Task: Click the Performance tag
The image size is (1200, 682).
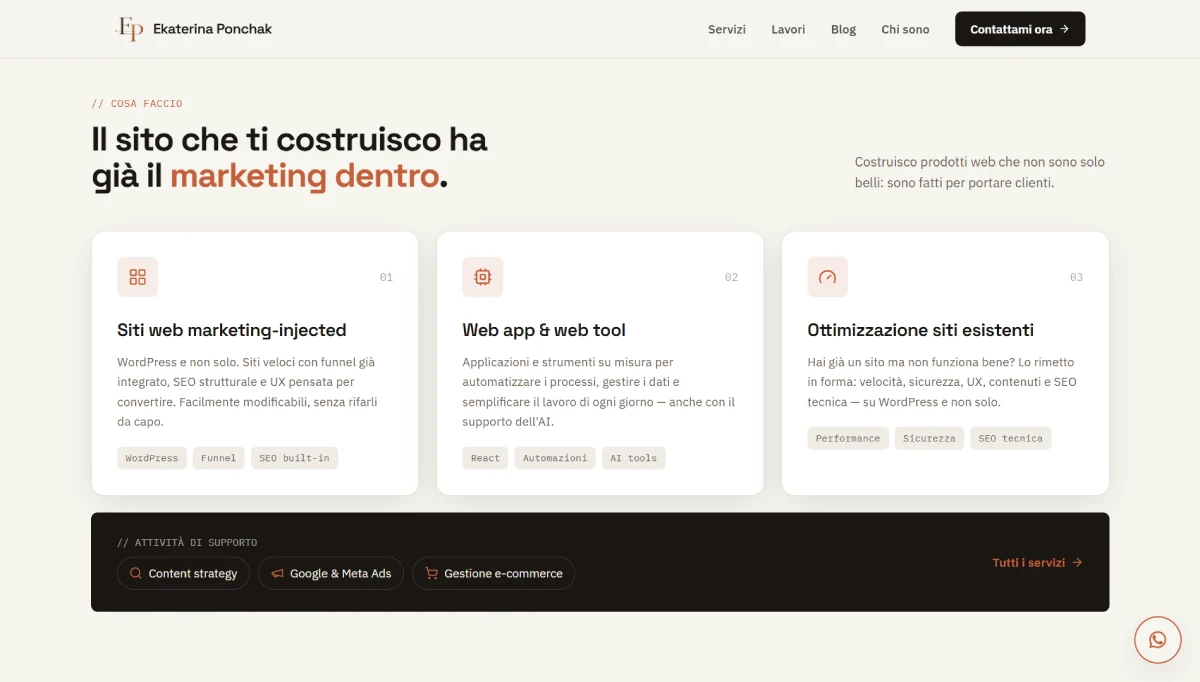Action: [x=848, y=438]
